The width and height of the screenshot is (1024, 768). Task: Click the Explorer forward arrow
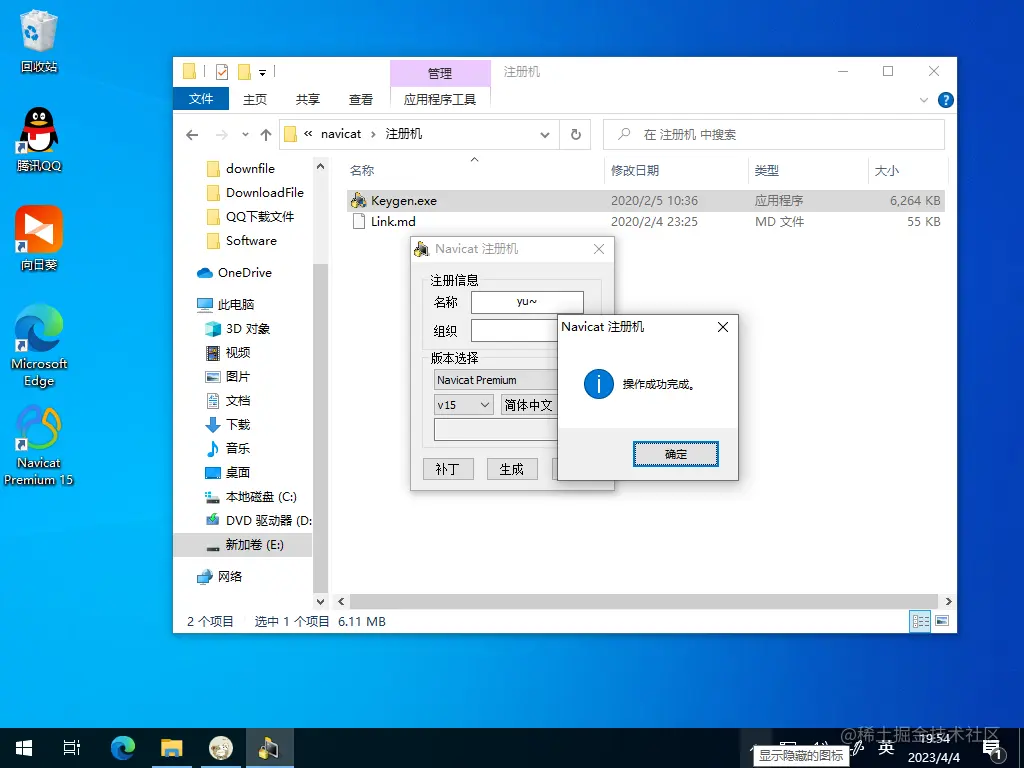pyautogui.click(x=222, y=135)
